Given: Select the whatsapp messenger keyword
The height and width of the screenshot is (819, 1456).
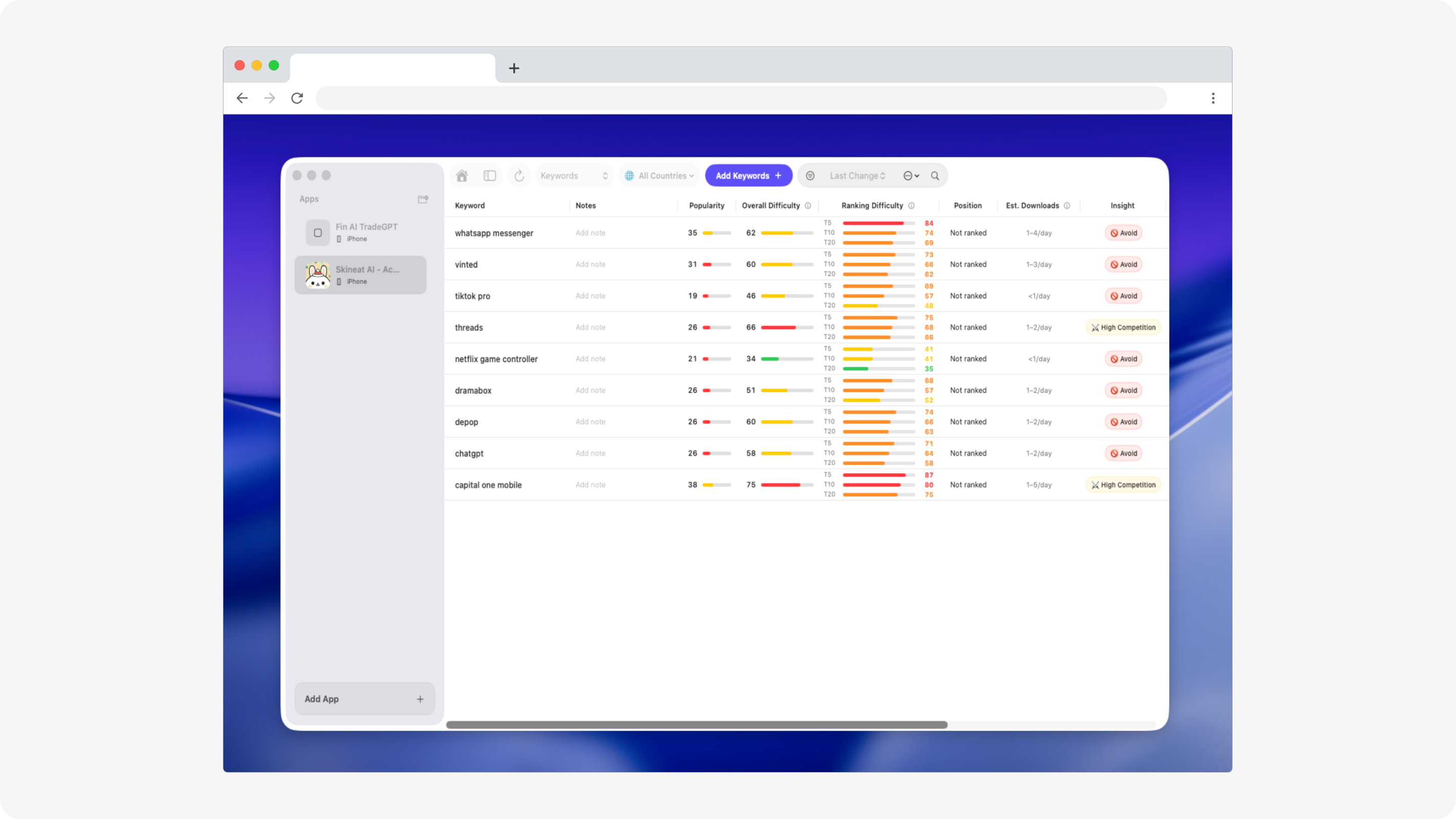Looking at the screenshot, I should pos(494,233).
